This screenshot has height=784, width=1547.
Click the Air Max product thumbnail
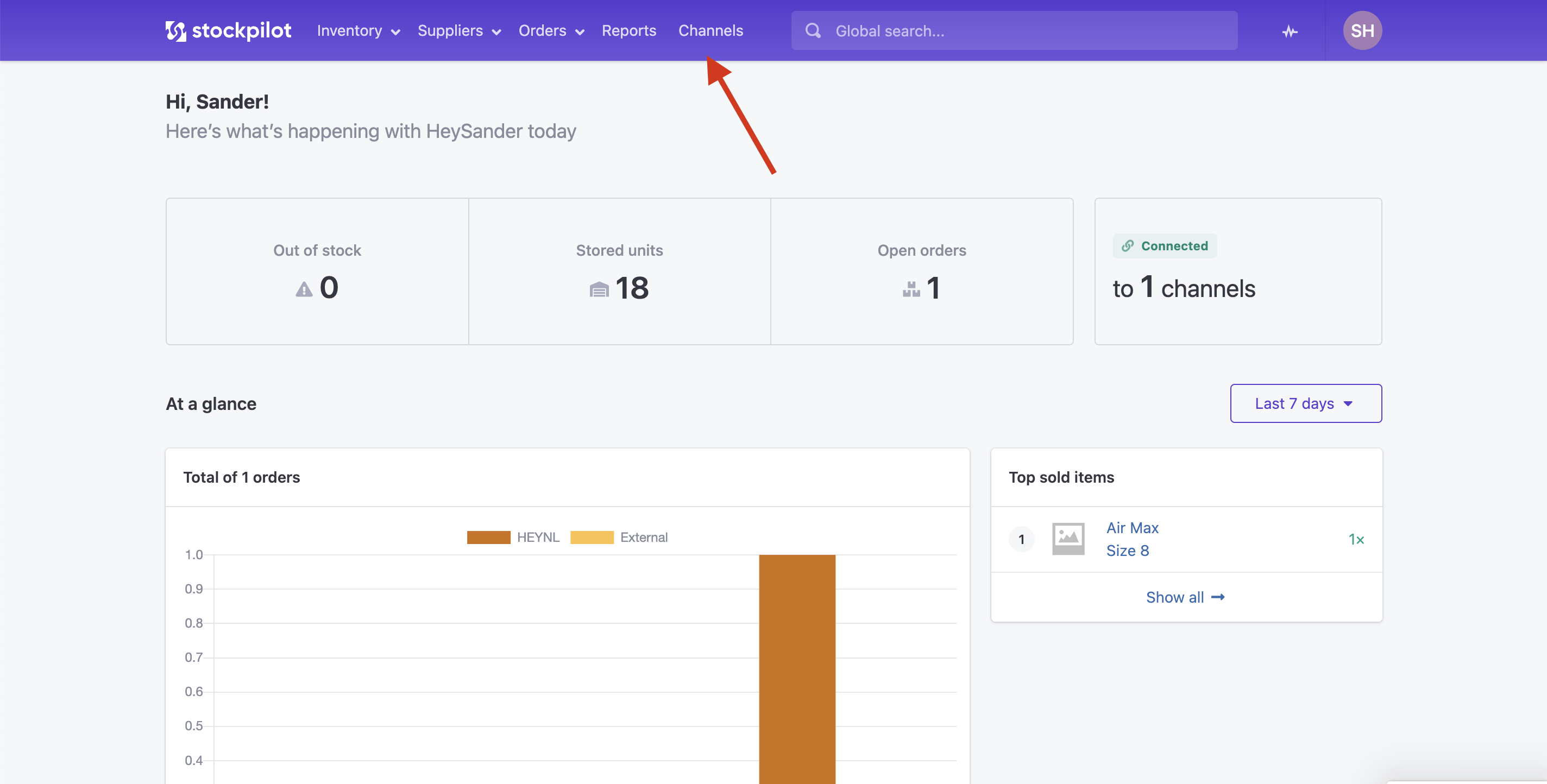click(1068, 539)
